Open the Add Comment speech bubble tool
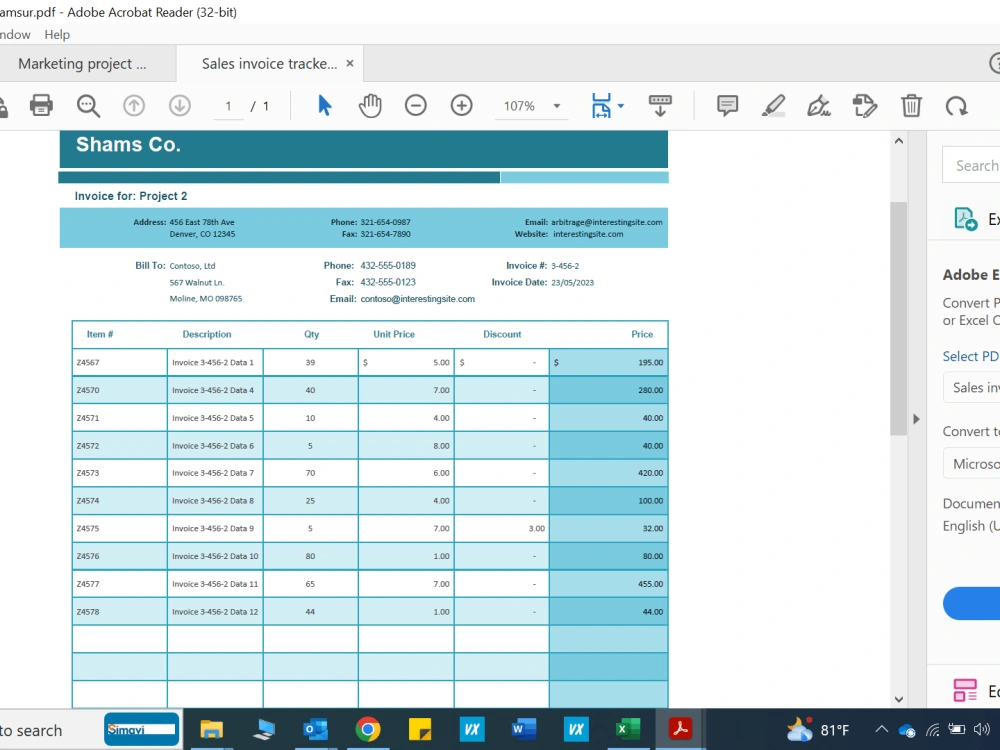Screen dimensions: 1000x750 coord(727,105)
